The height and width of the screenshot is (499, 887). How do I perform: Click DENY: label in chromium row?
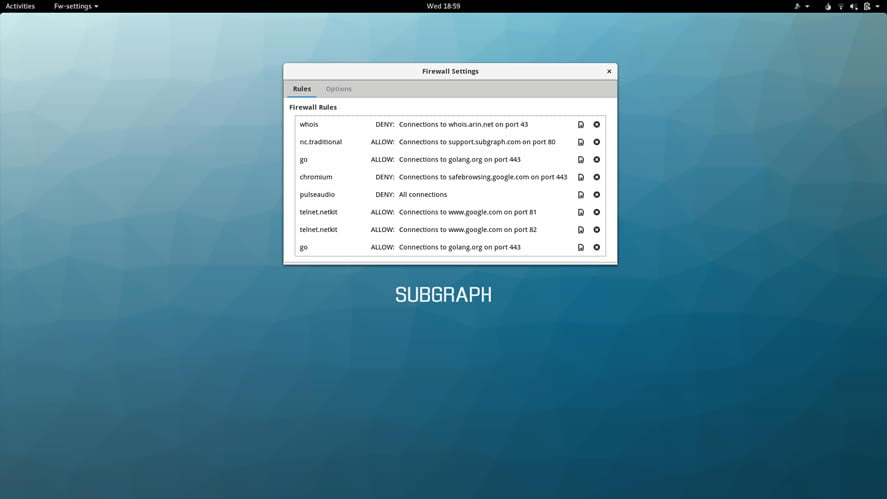click(385, 177)
